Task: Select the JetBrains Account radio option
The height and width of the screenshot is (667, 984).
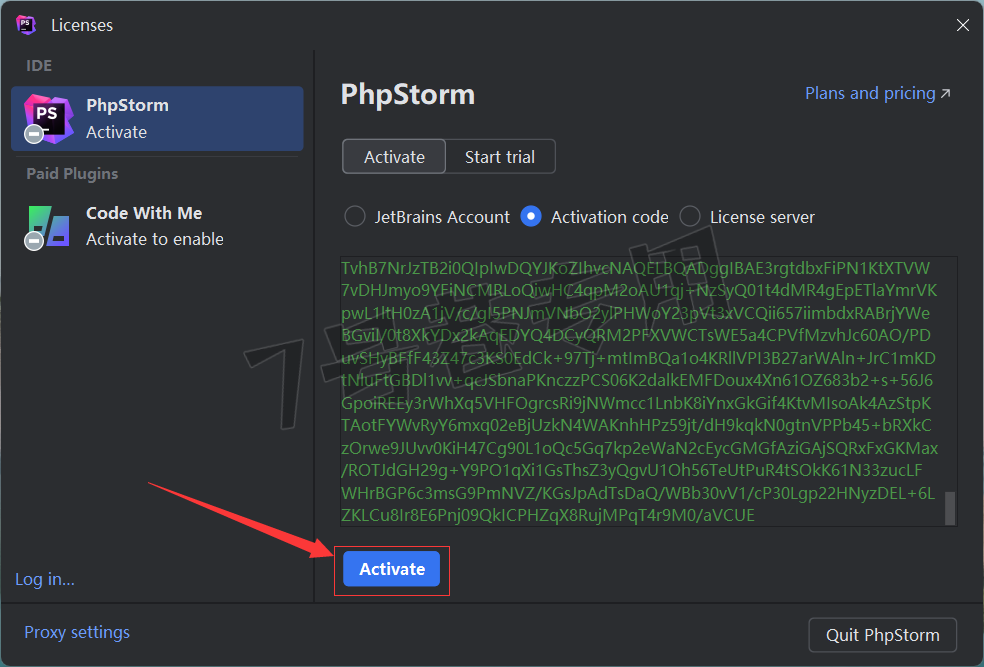Action: tap(355, 216)
